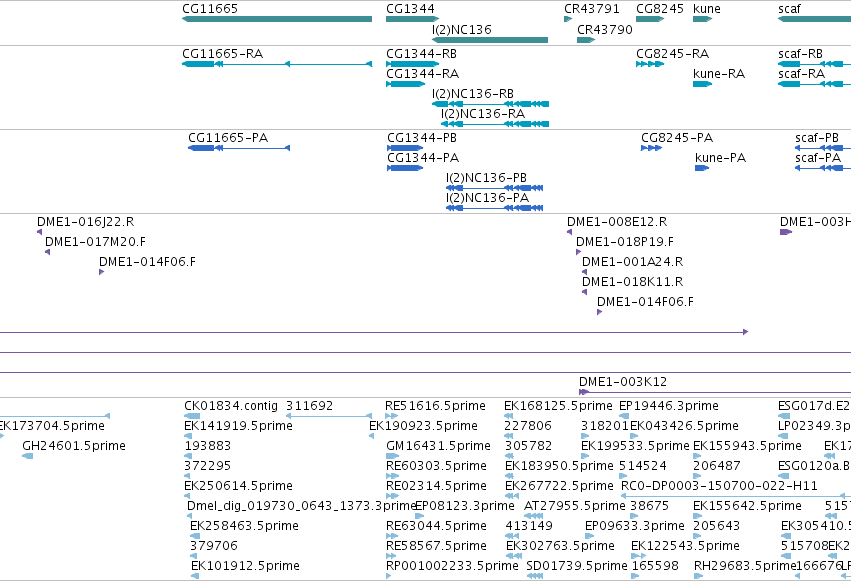Open EST AT27955.5prime
This screenshot has height=581, width=851.
click(575, 506)
